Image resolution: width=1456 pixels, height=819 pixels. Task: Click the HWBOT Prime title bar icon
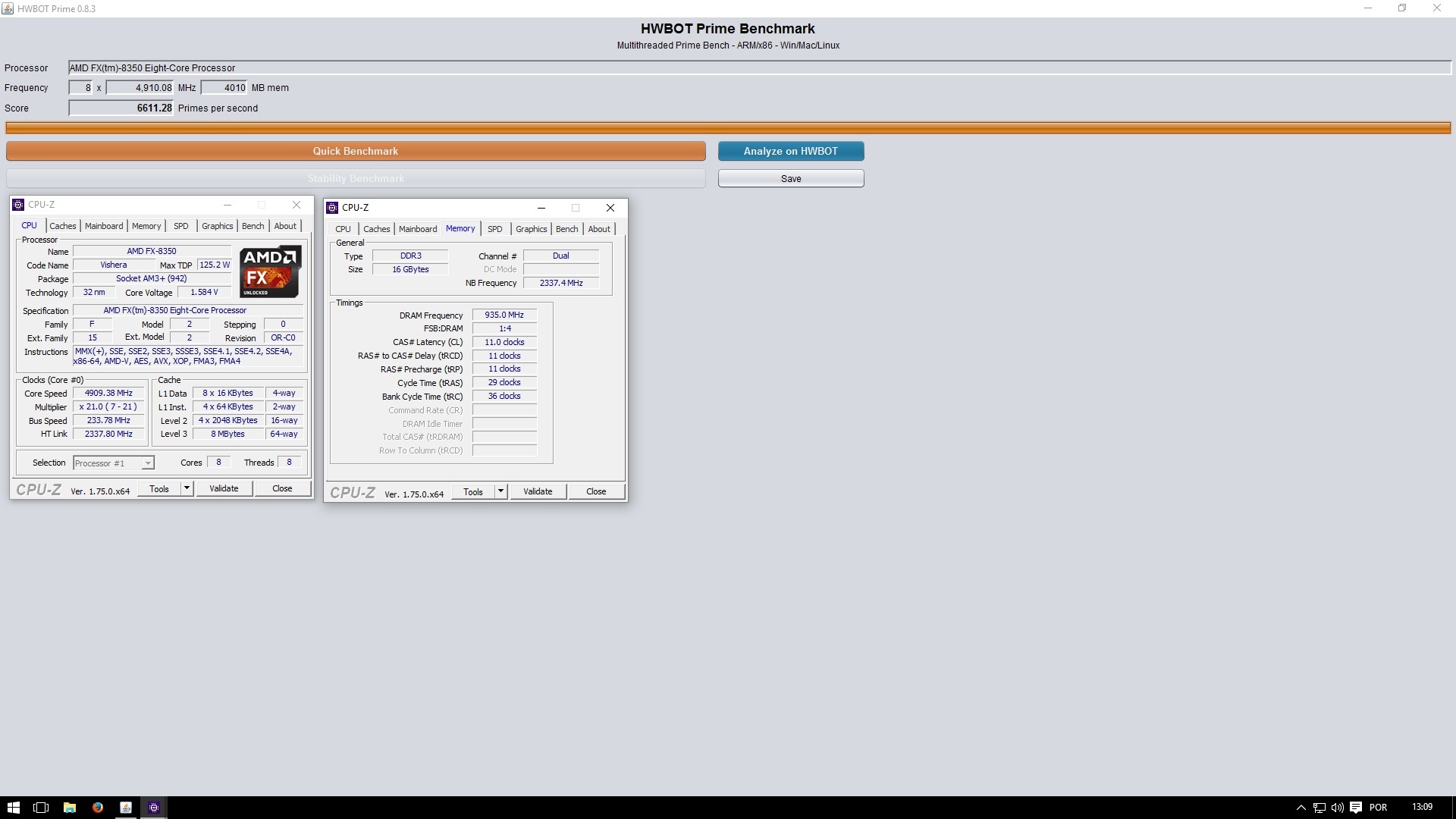(x=8, y=8)
